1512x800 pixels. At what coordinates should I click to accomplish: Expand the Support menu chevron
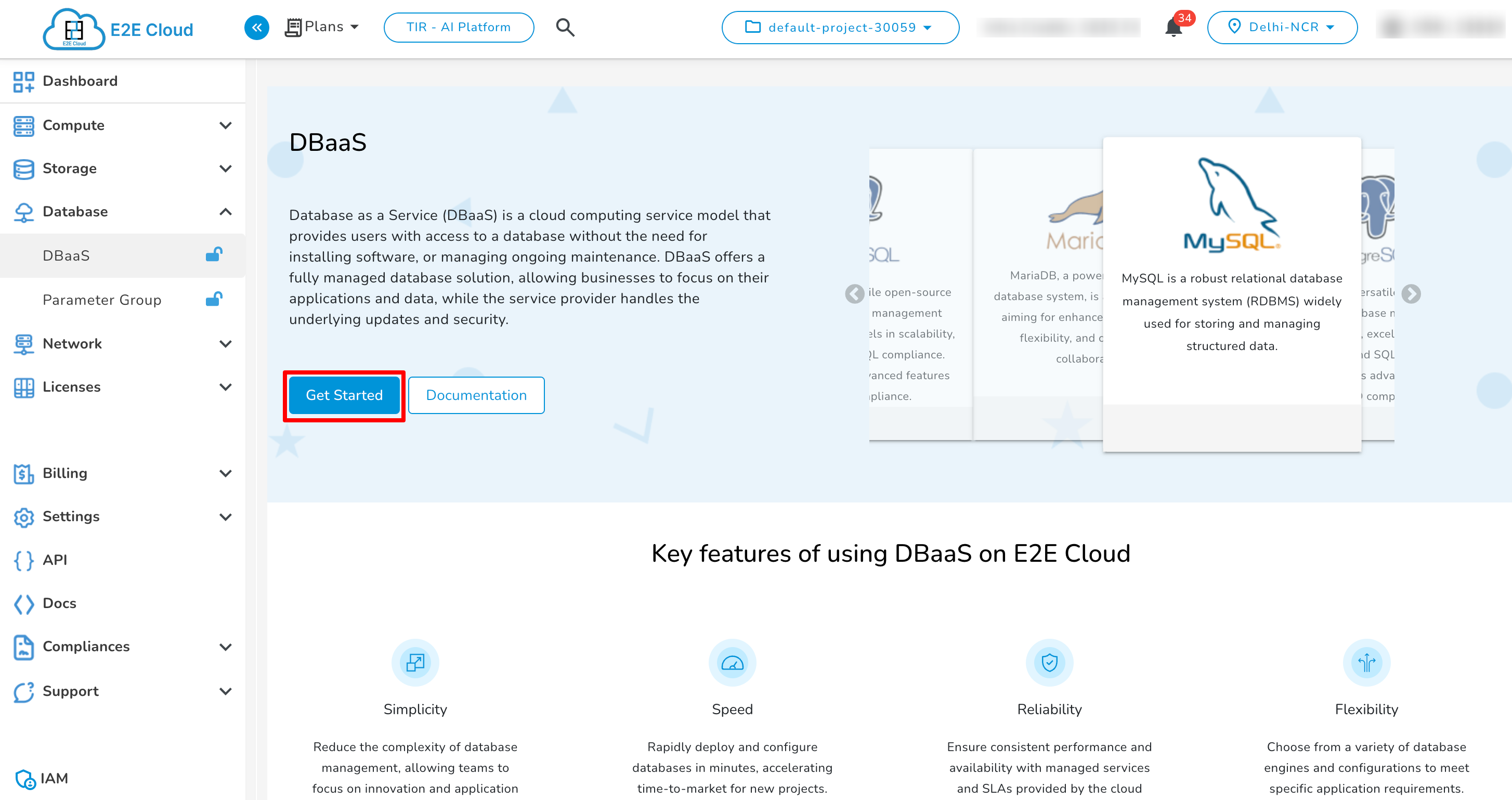click(x=225, y=691)
